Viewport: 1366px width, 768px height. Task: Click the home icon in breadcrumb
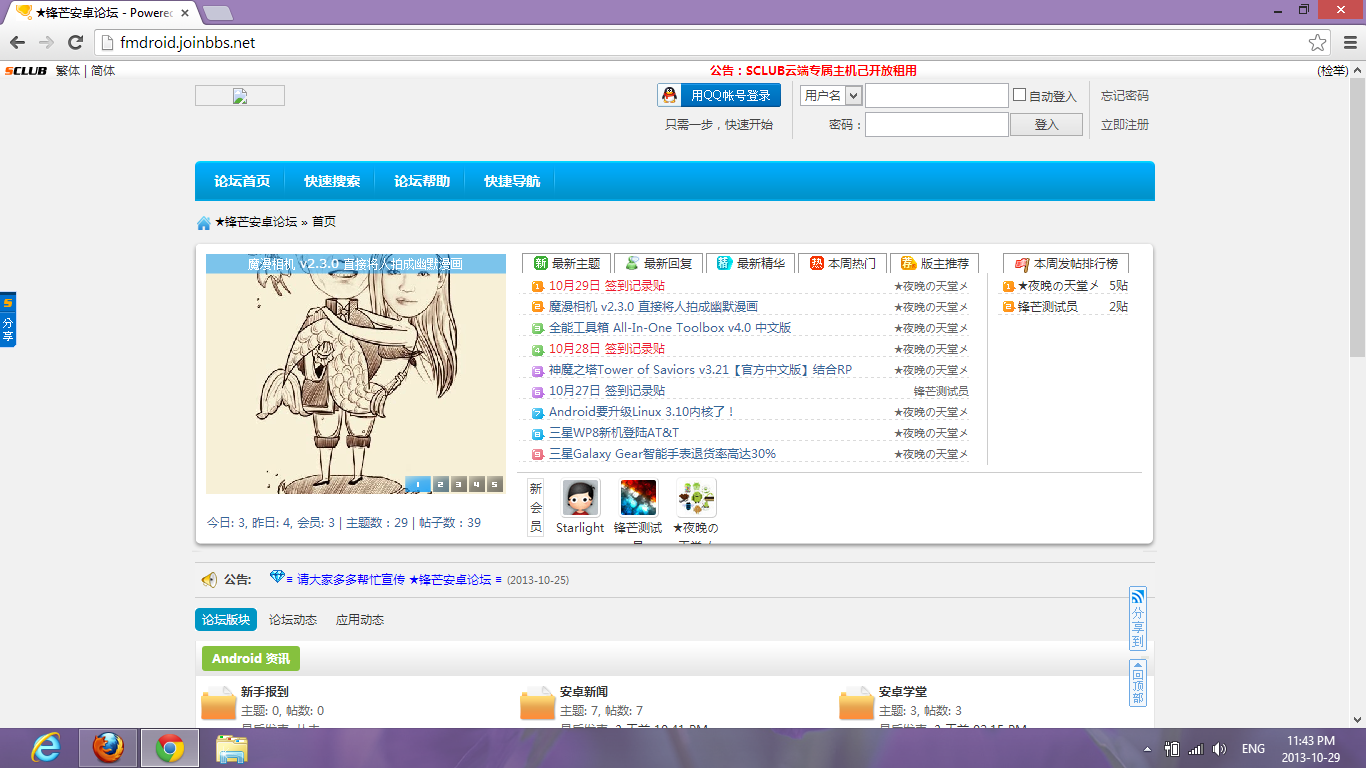coord(204,222)
